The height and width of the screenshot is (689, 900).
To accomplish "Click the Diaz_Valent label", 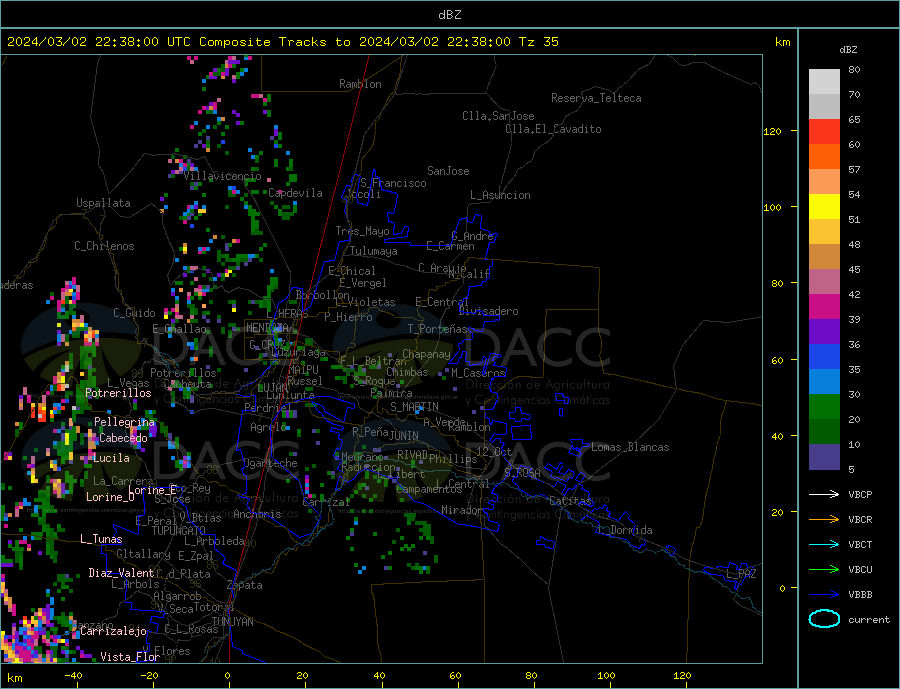I will (x=121, y=572).
